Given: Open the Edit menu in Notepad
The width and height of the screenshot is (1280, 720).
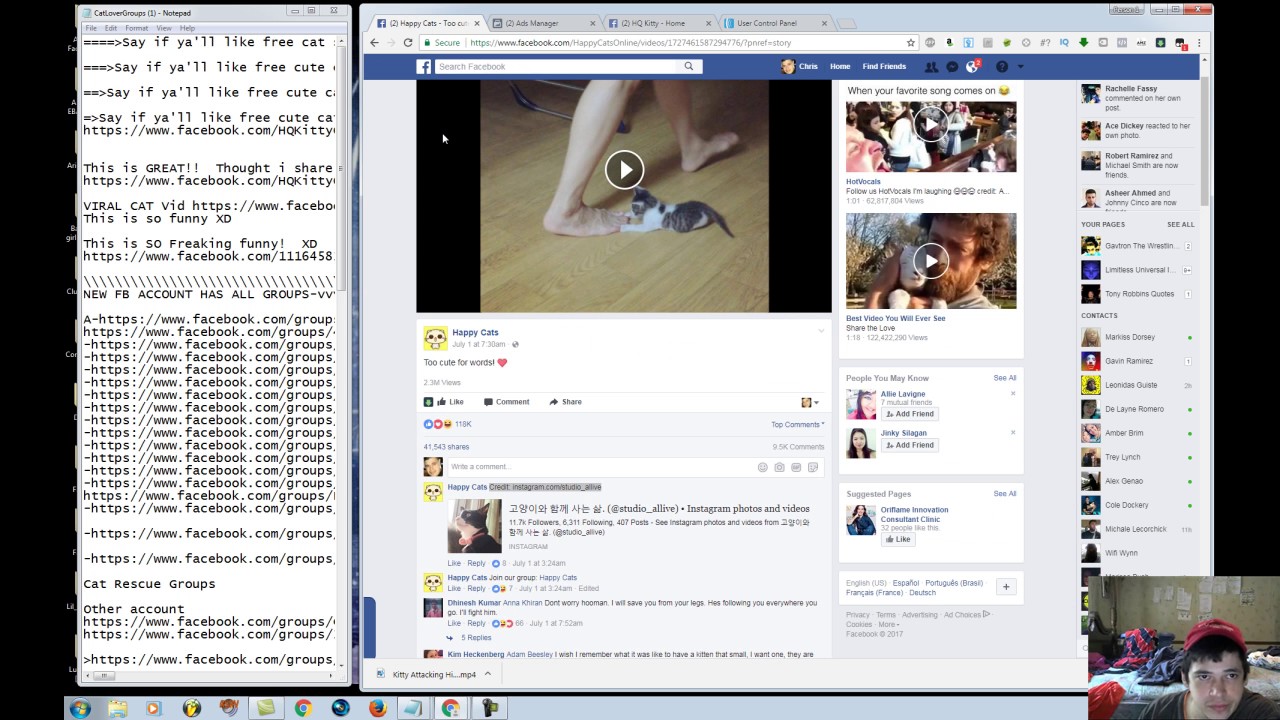Looking at the screenshot, I should coord(111,28).
